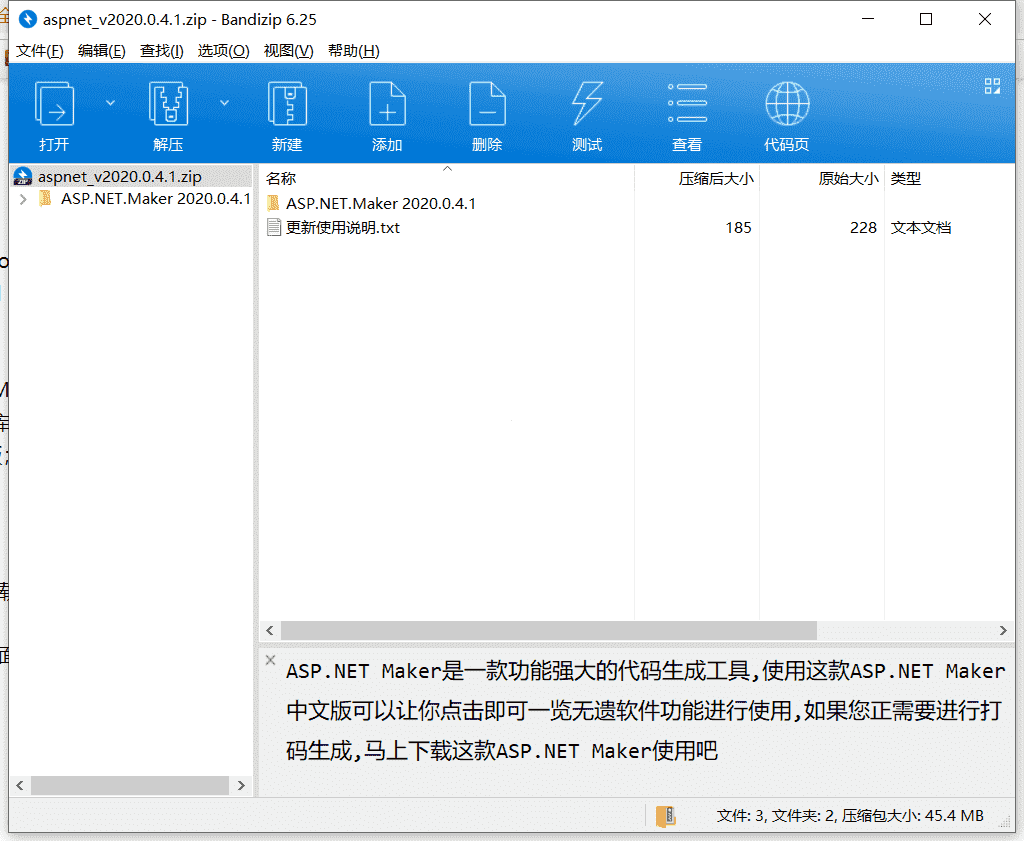The height and width of the screenshot is (841, 1024).
Task: Click the status text 文件: 3, 文件夹: 2
Action: pyautogui.click(x=776, y=816)
